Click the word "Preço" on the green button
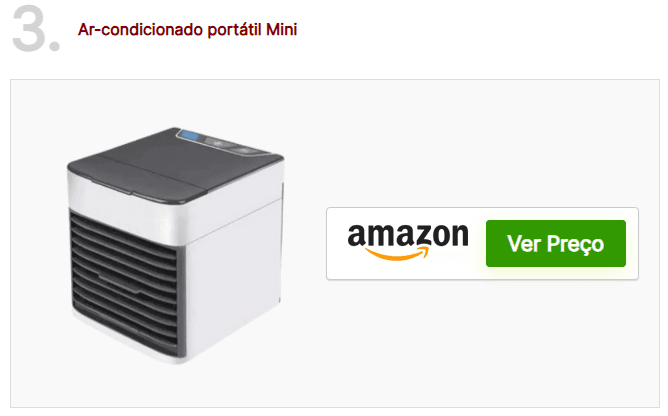 (575, 244)
